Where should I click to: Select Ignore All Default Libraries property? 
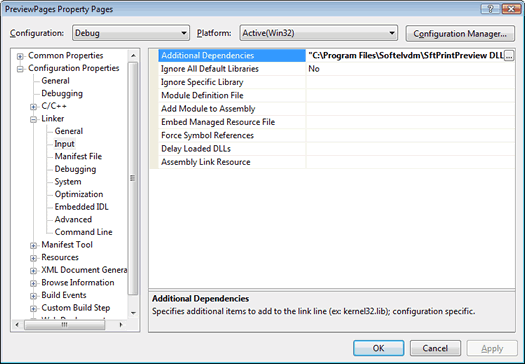coord(210,69)
